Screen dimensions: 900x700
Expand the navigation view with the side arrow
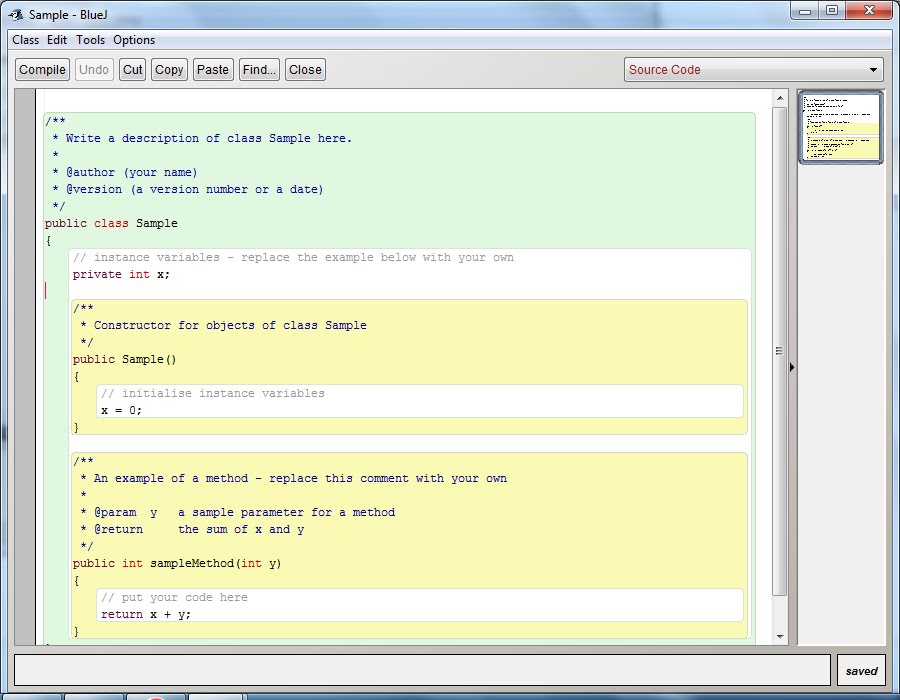tap(792, 367)
